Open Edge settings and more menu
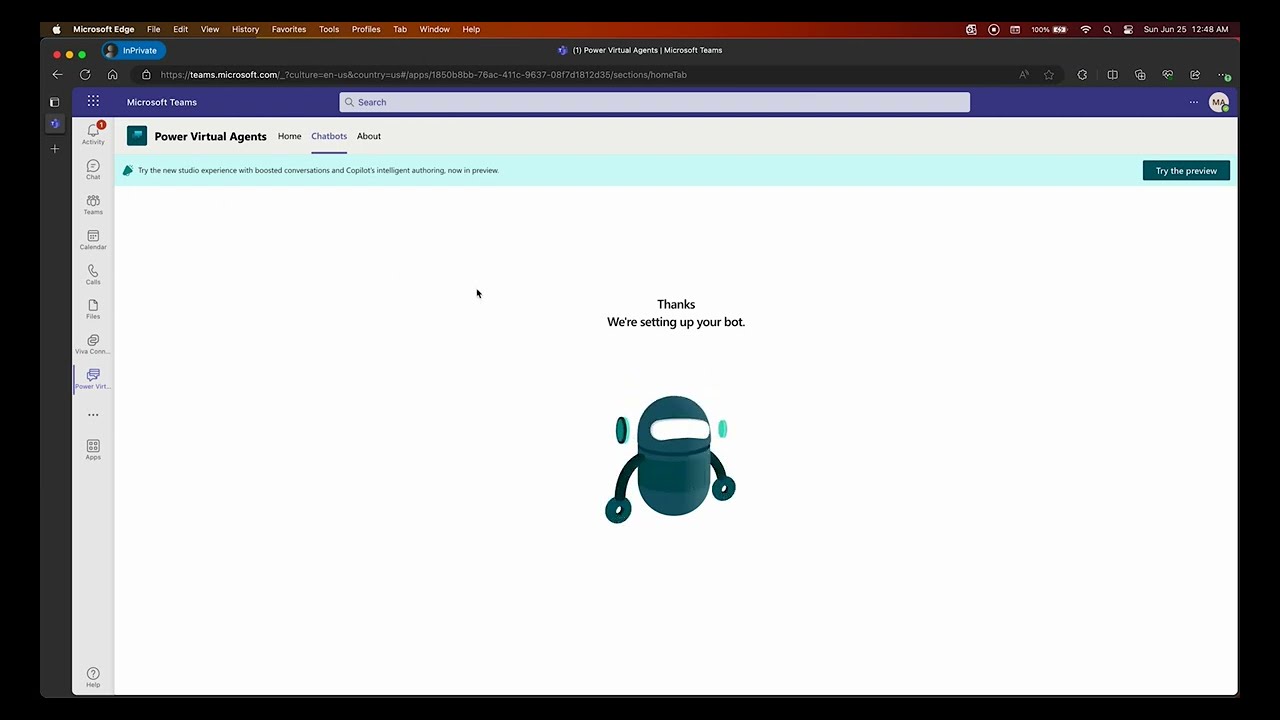1280x720 pixels. (x=1223, y=74)
